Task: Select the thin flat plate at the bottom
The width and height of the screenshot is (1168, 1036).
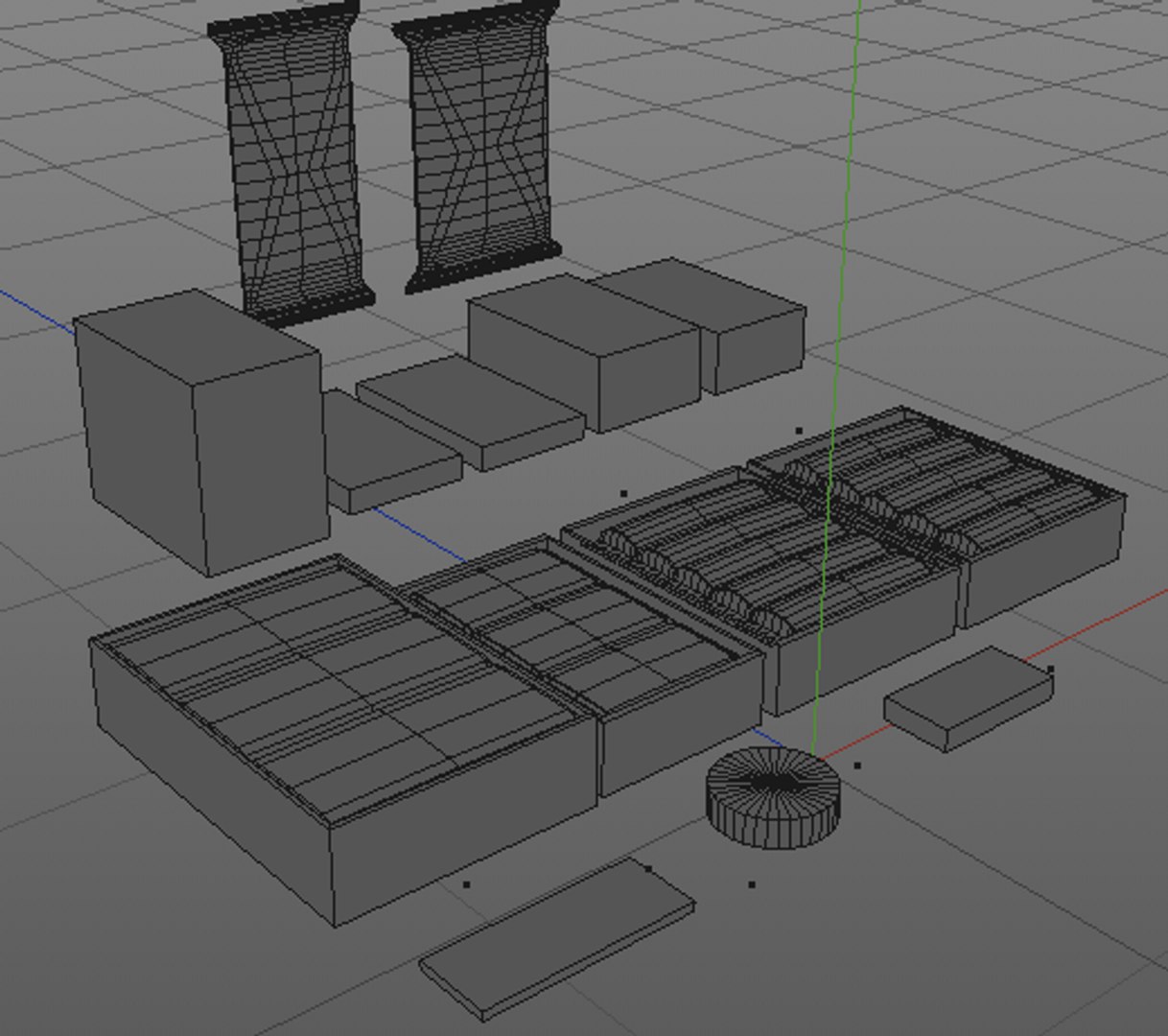Action: pyautogui.click(x=557, y=940)
